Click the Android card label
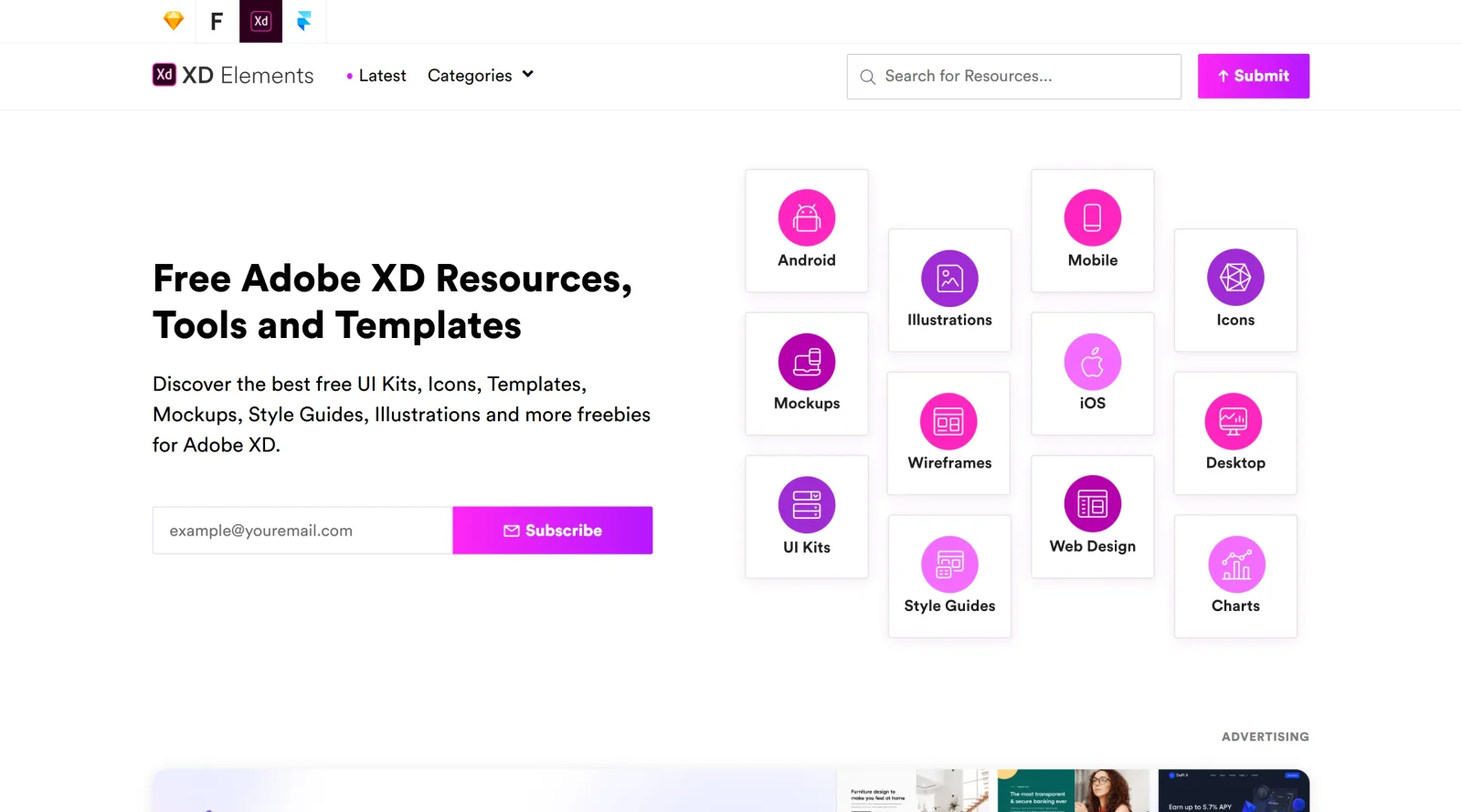1462x812 pixels. [x=807, y=260]
